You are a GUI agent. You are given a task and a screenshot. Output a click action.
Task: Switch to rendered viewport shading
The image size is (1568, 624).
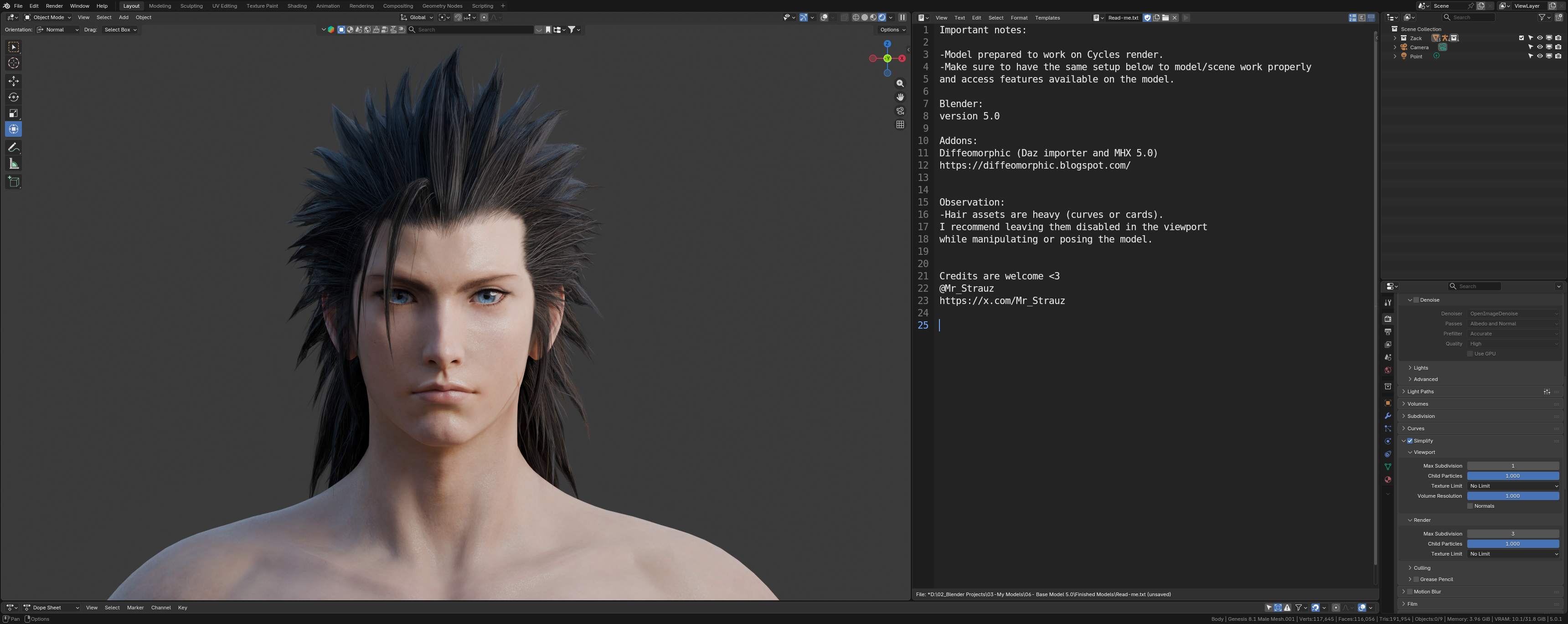click(x=882, y=18)
